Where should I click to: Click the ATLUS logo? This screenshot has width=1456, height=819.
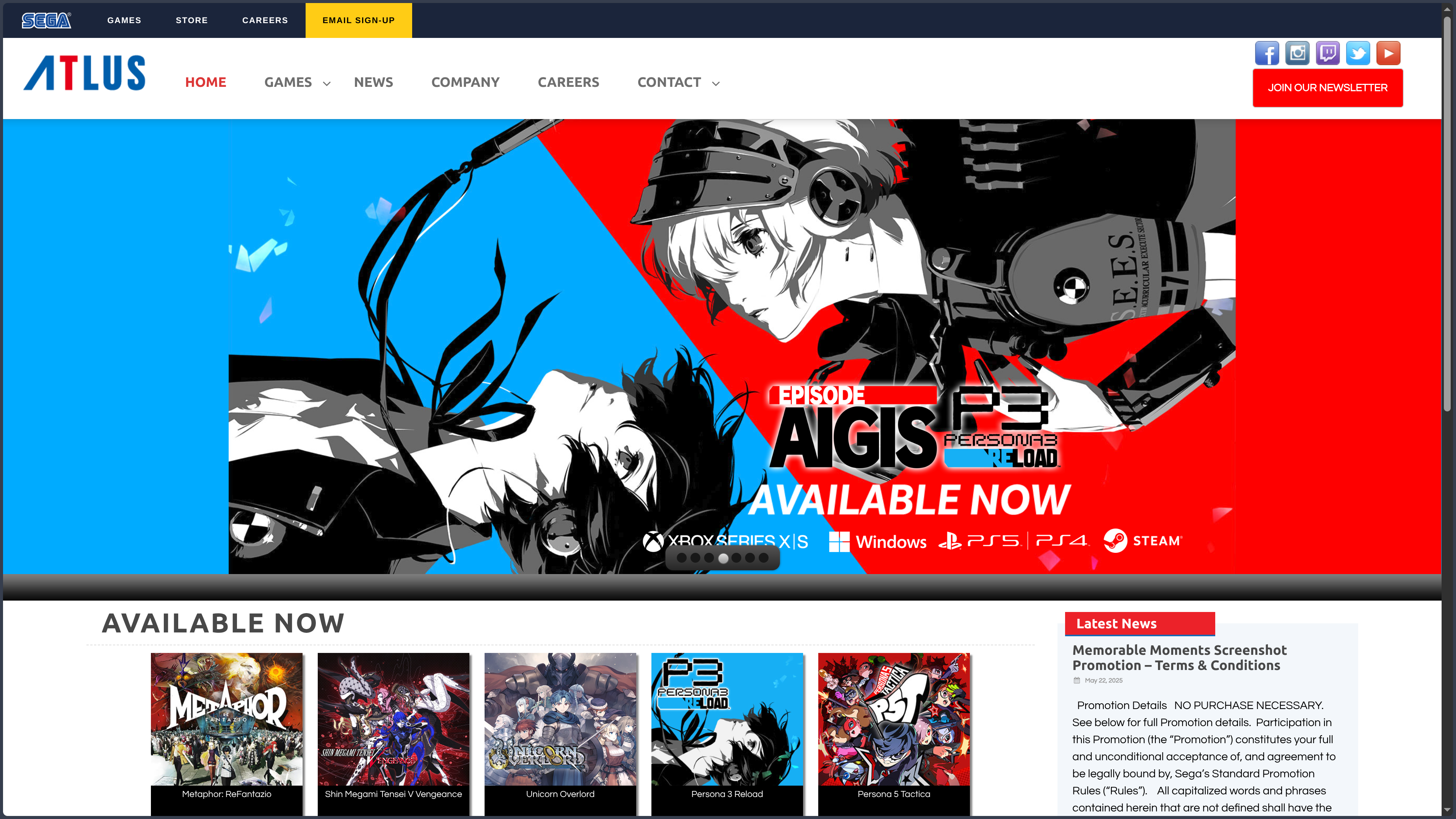click(84, 73)
